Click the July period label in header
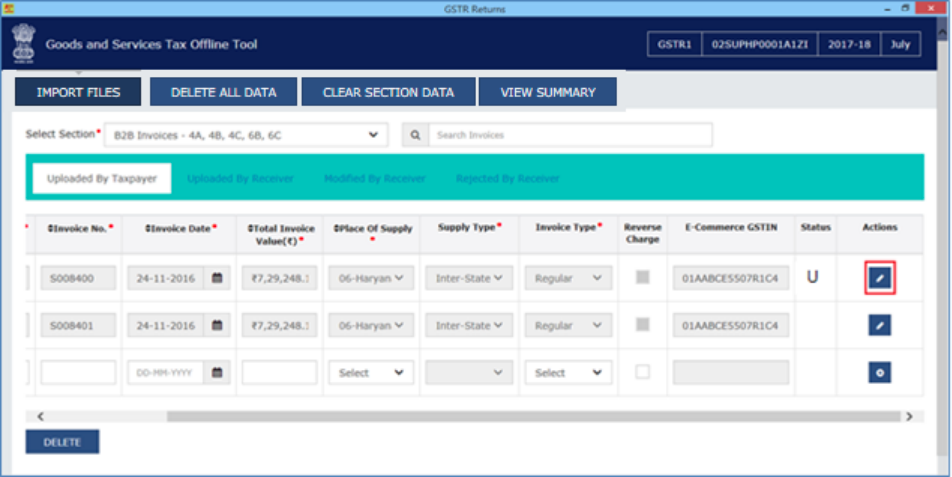Image resolution: width=952 pixels, height=477 pixels. tap(900, 44)
